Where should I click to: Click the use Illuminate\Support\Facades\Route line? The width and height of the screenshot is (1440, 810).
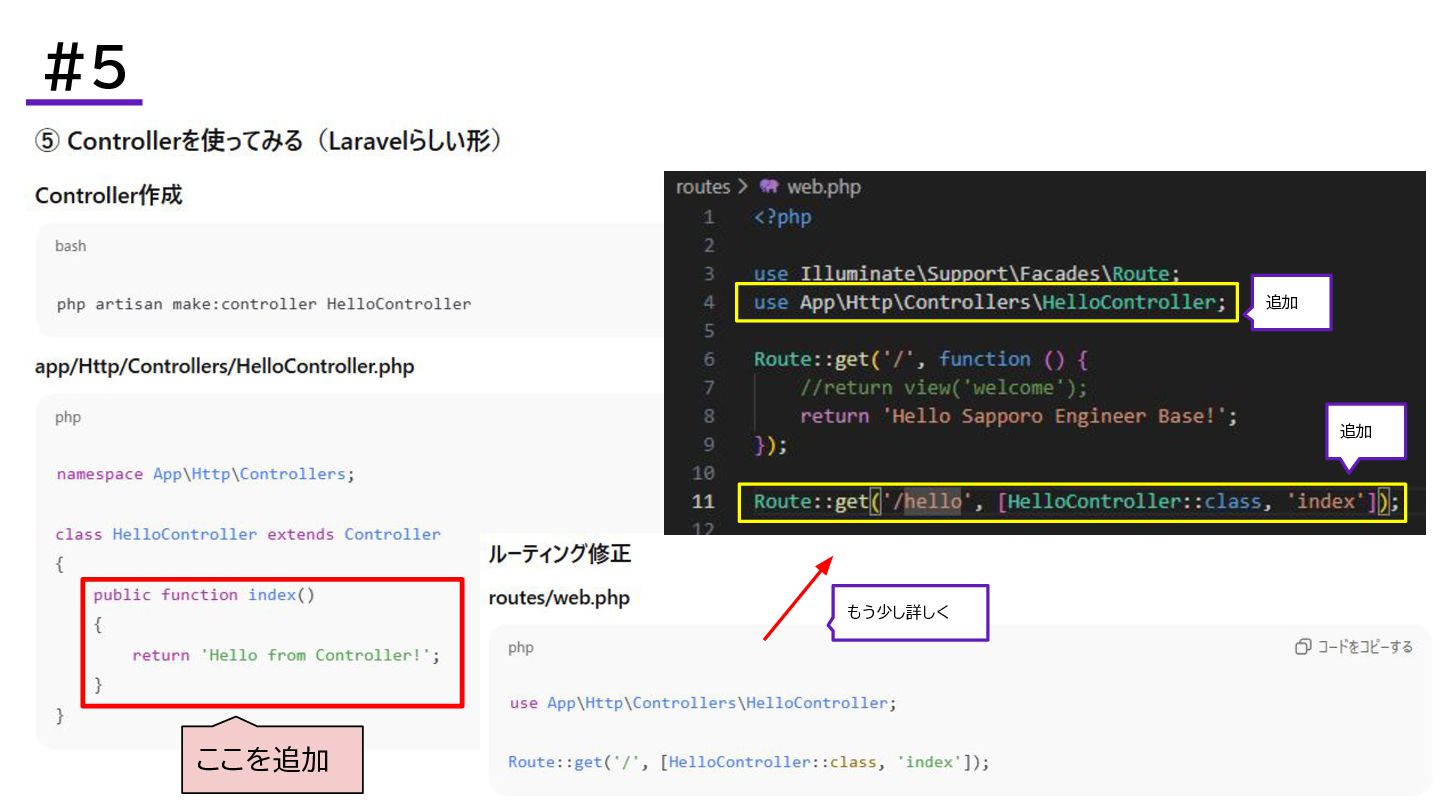(x=967, y=273)
